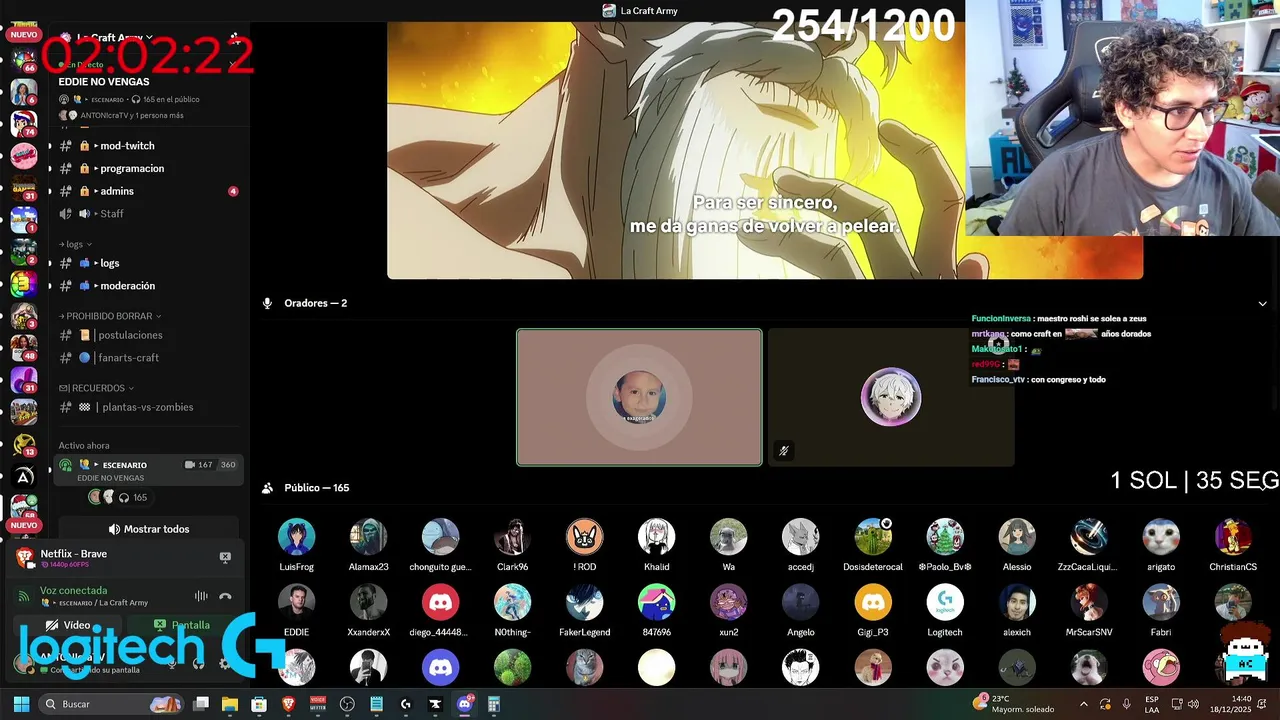Open Alamax23's audience avatar
This screenshot has width=1280, height=720.
(368, 537)
